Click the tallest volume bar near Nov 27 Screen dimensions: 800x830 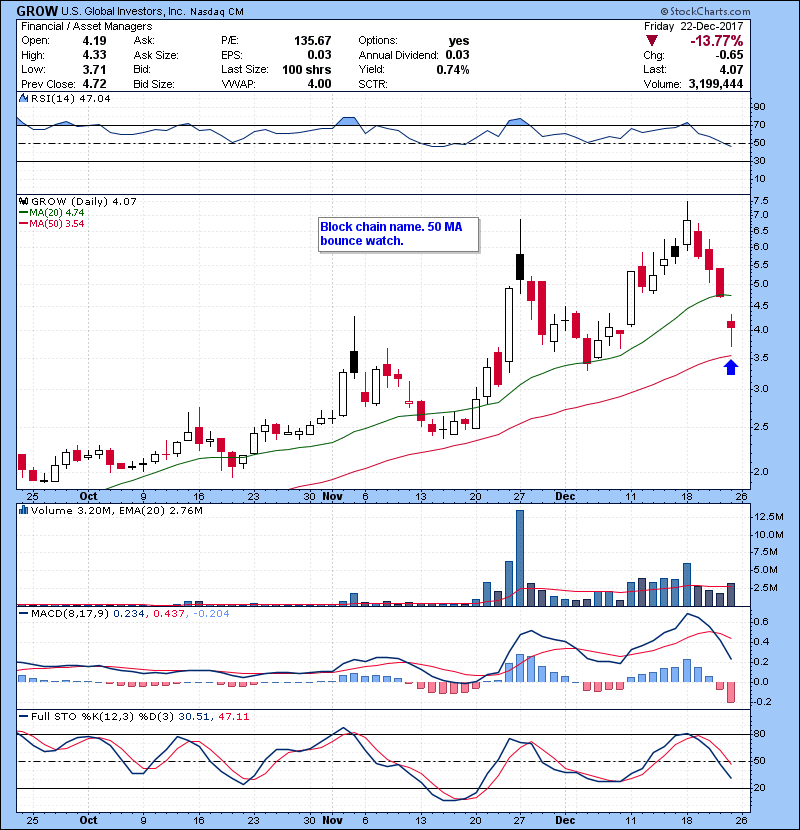pyautogui.click(x=520, y=558)
